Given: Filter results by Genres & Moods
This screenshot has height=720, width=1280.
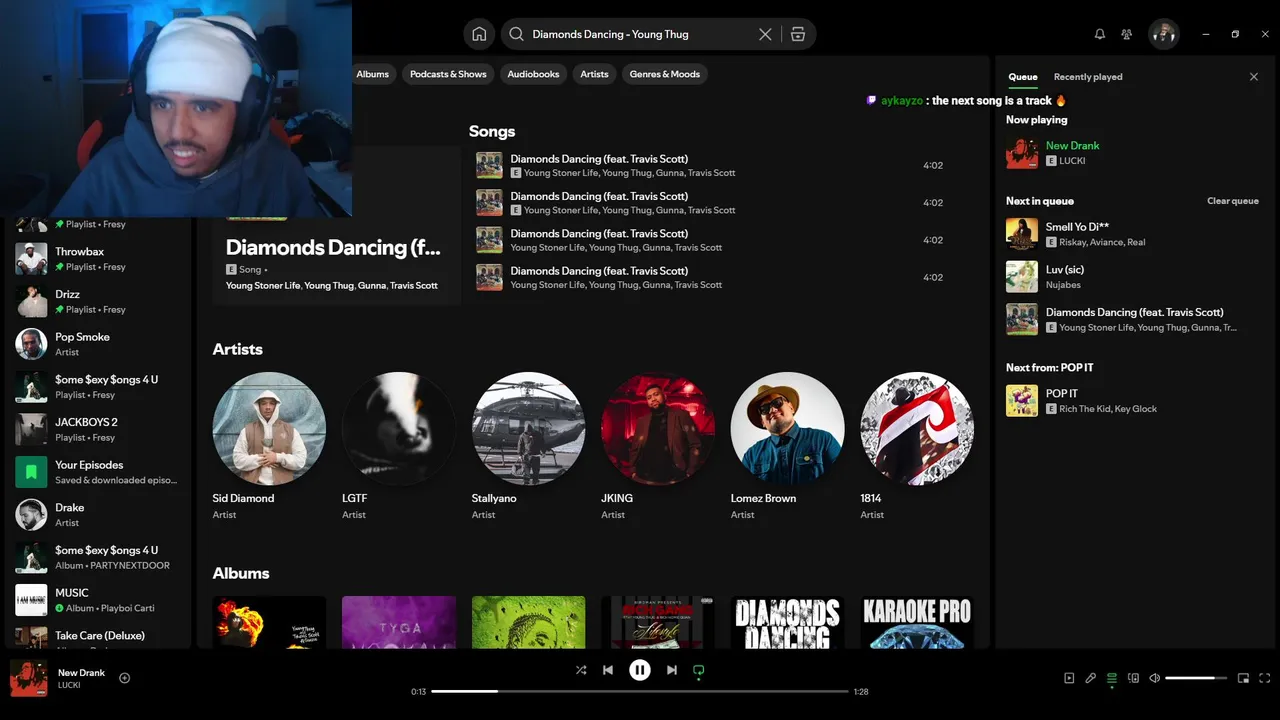Looking at the screenshot, I should pyautogui.click(x=665, y=74).
